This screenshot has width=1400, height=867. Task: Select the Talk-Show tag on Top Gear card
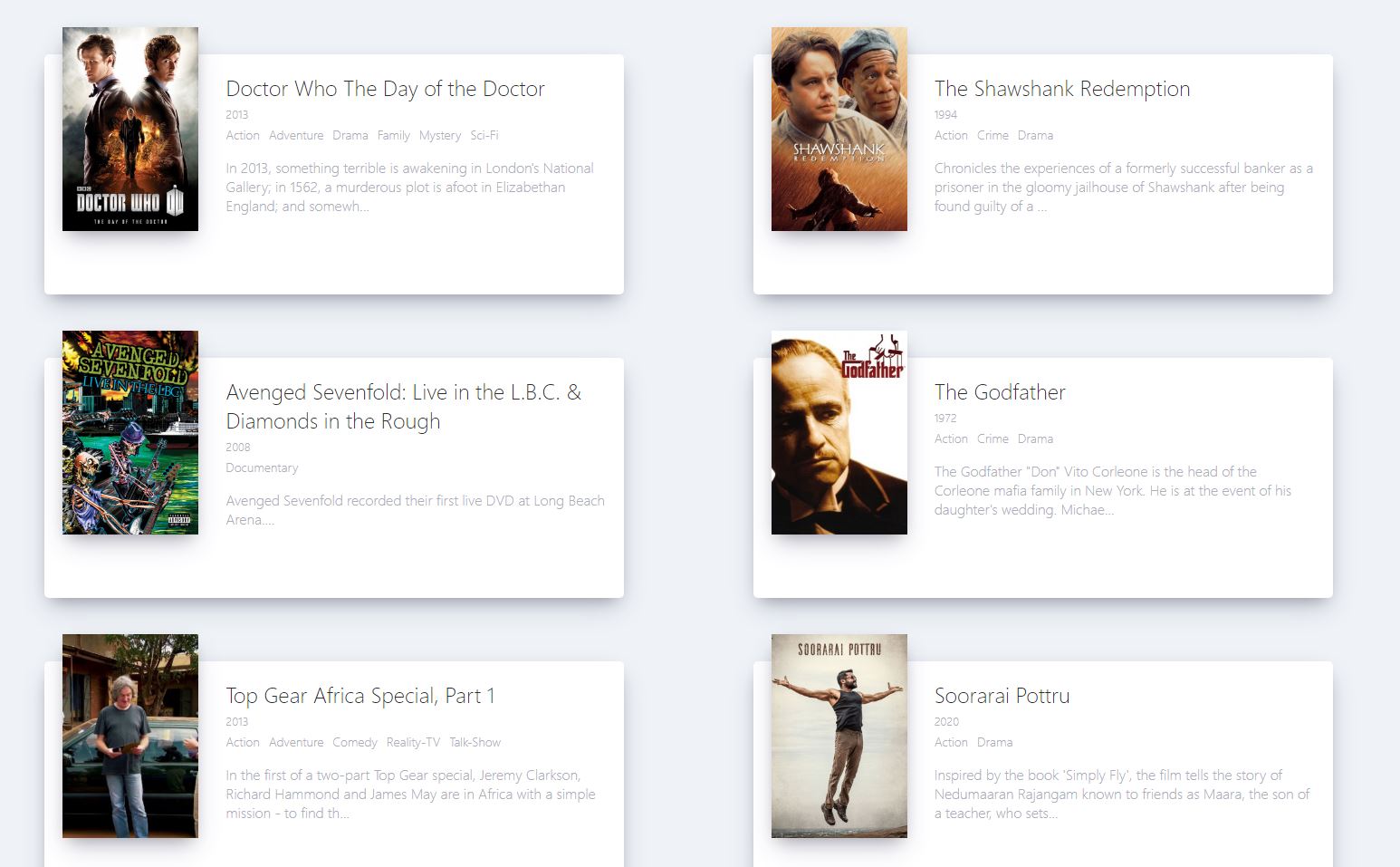[475, 742]
